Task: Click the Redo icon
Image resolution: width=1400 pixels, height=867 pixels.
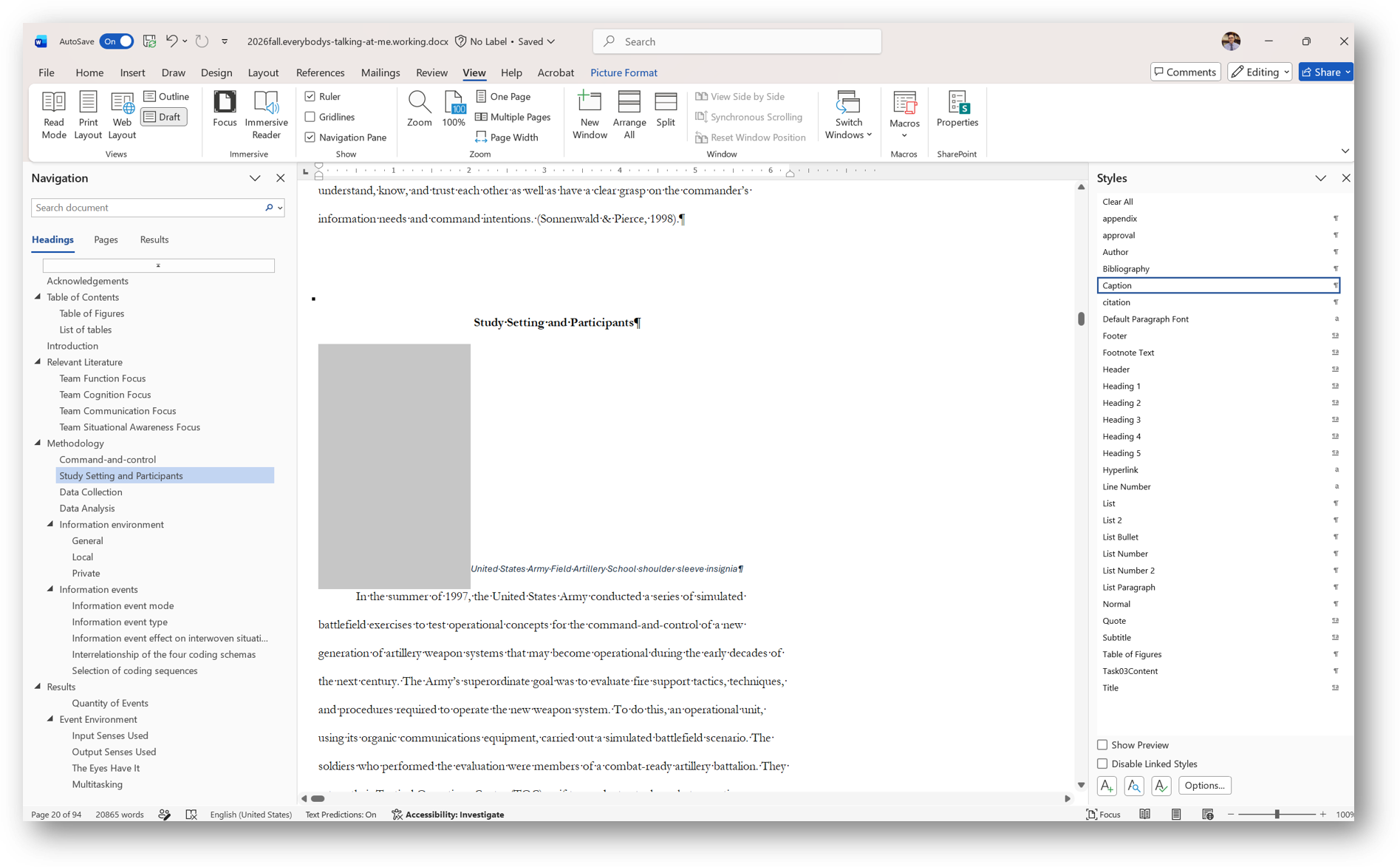Action: tap(202, 41)
